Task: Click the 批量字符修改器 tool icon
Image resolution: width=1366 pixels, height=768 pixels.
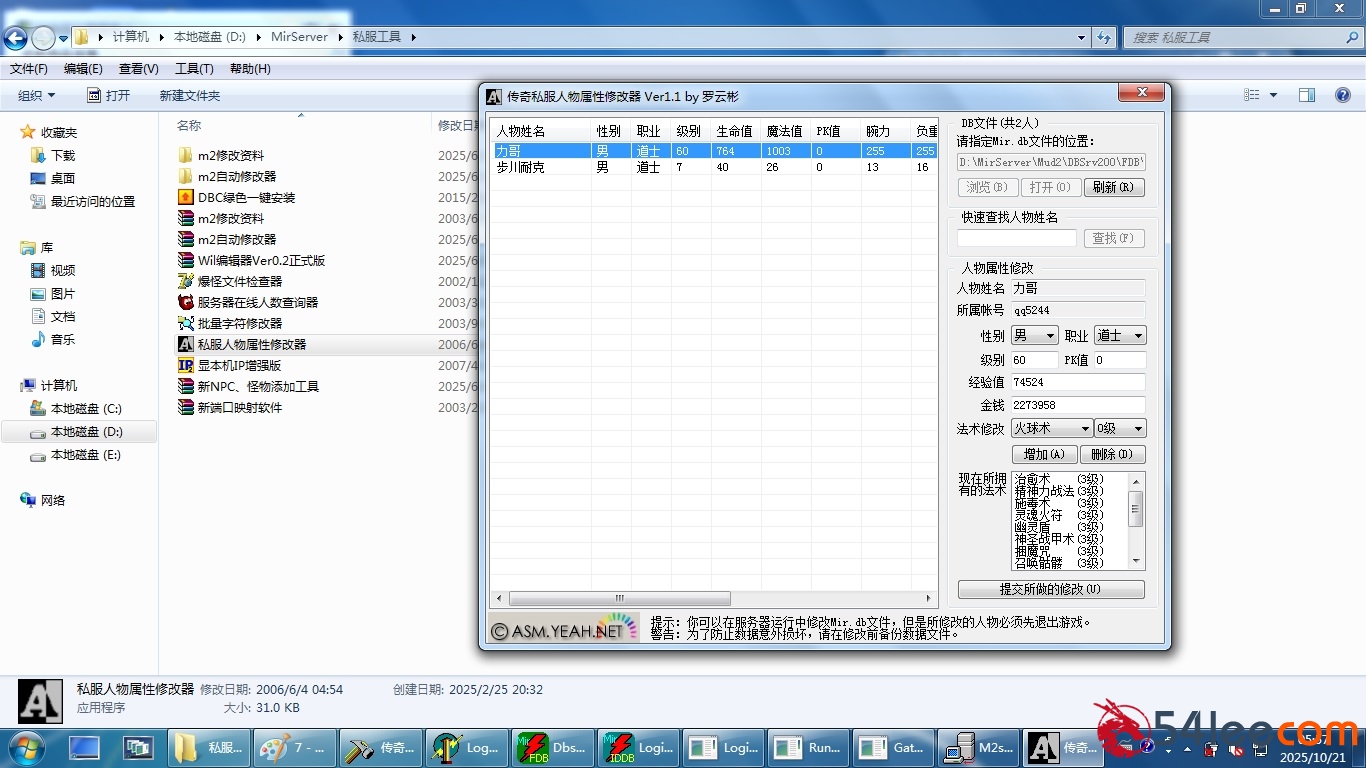Action: (x=185, y=323)
